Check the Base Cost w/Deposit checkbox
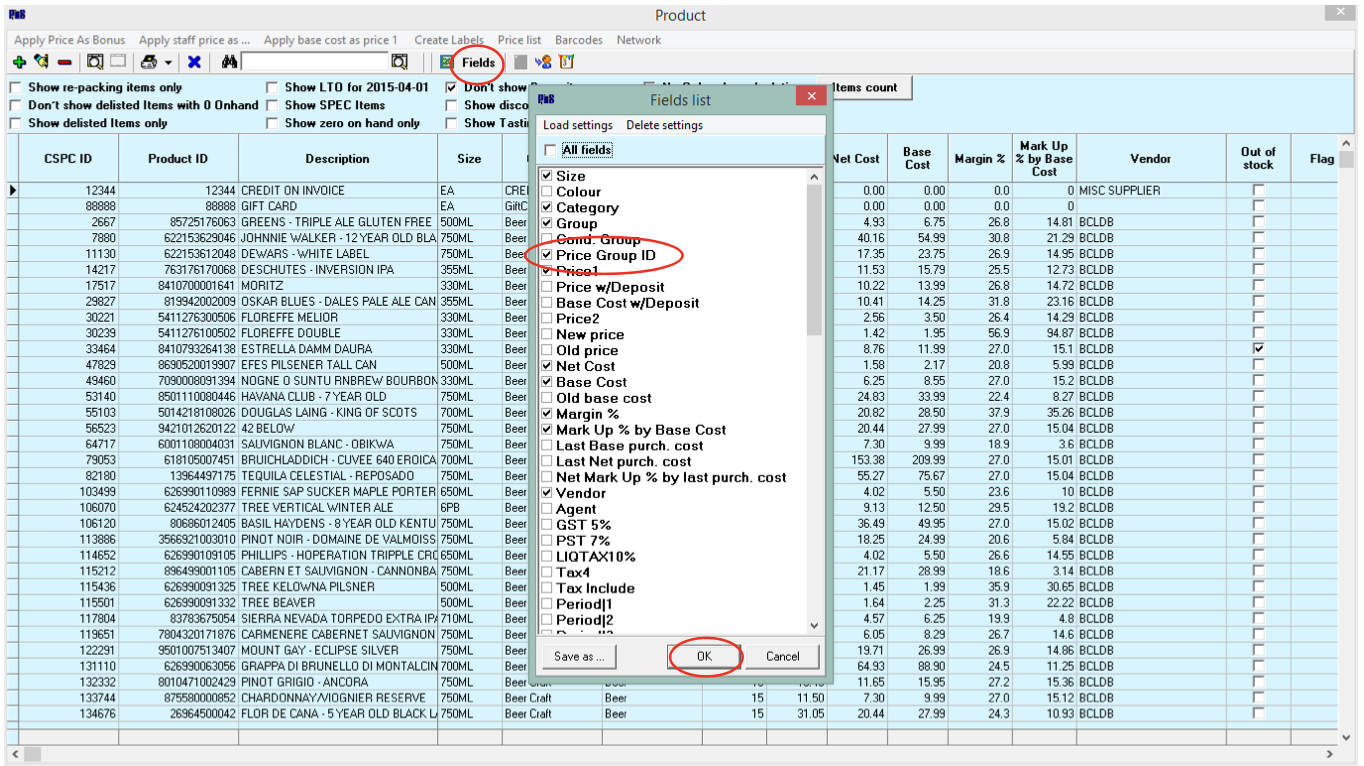 546,303
